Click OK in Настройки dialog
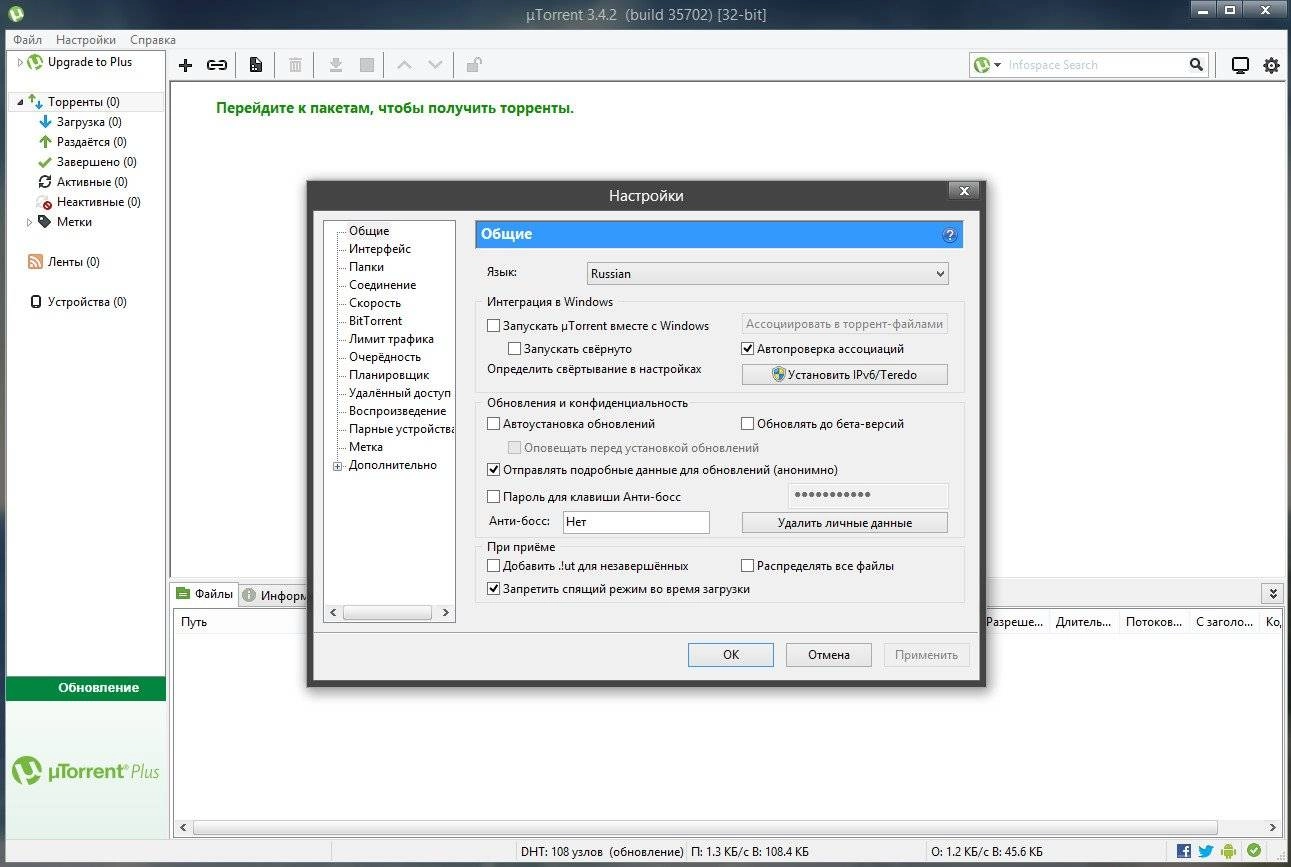 [731, 655]
